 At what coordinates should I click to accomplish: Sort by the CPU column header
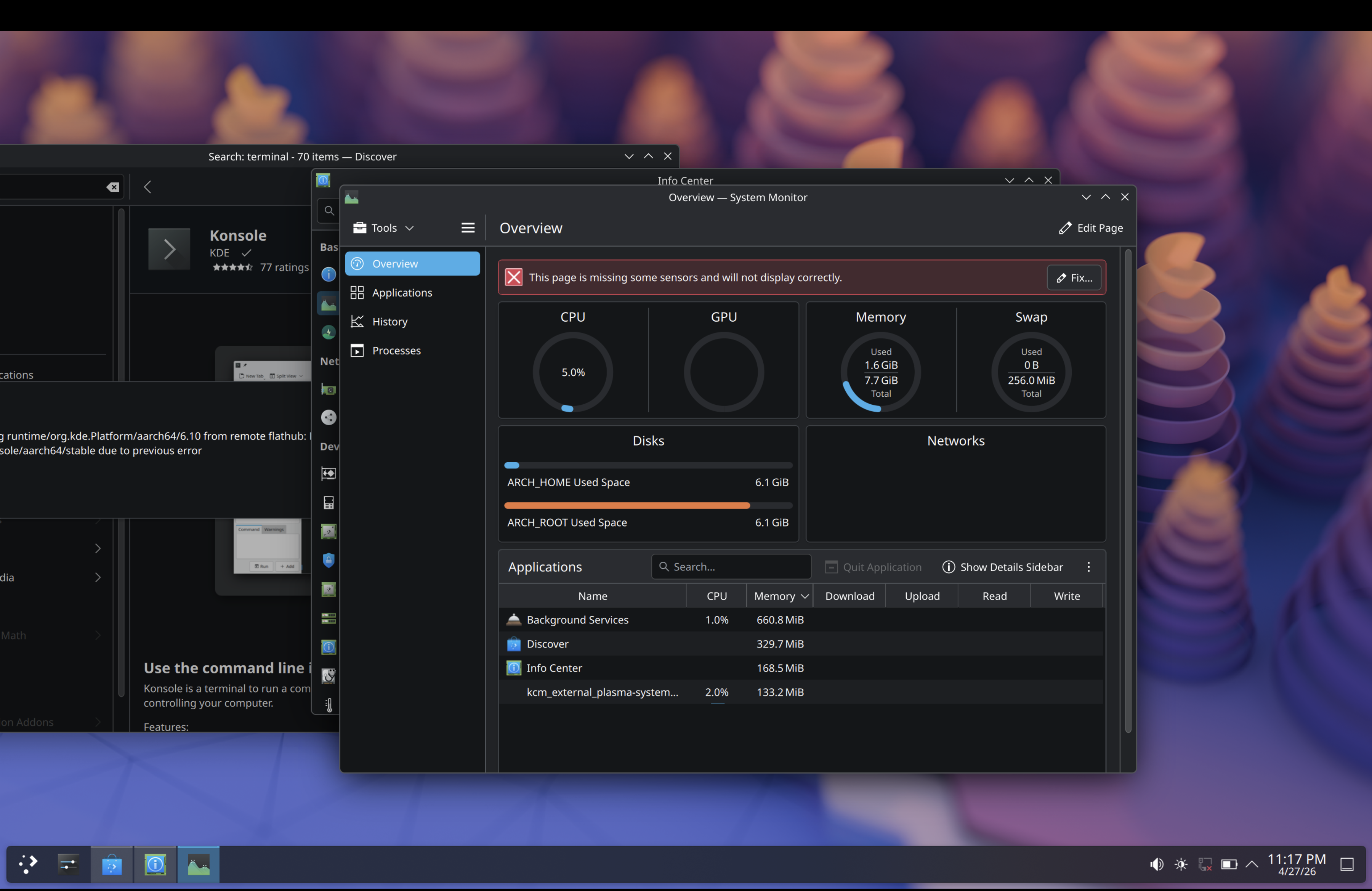(716, 596)
